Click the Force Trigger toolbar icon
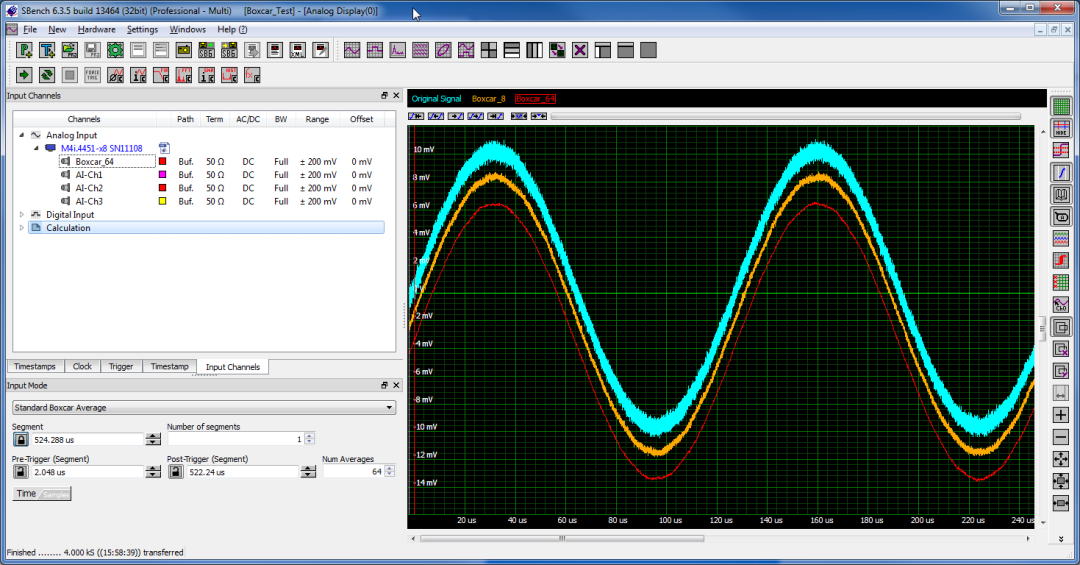Screen dimensions: 1080x565 click(x=92, y=75)
